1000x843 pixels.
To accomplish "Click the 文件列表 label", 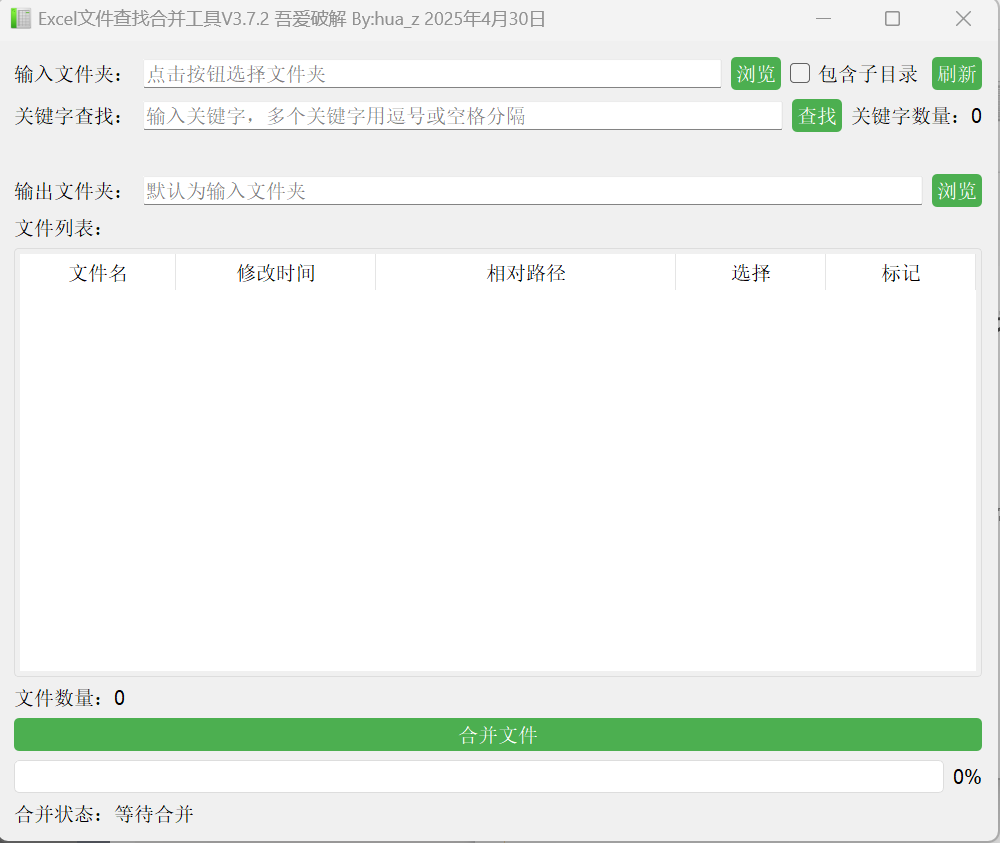I will 59,228.
